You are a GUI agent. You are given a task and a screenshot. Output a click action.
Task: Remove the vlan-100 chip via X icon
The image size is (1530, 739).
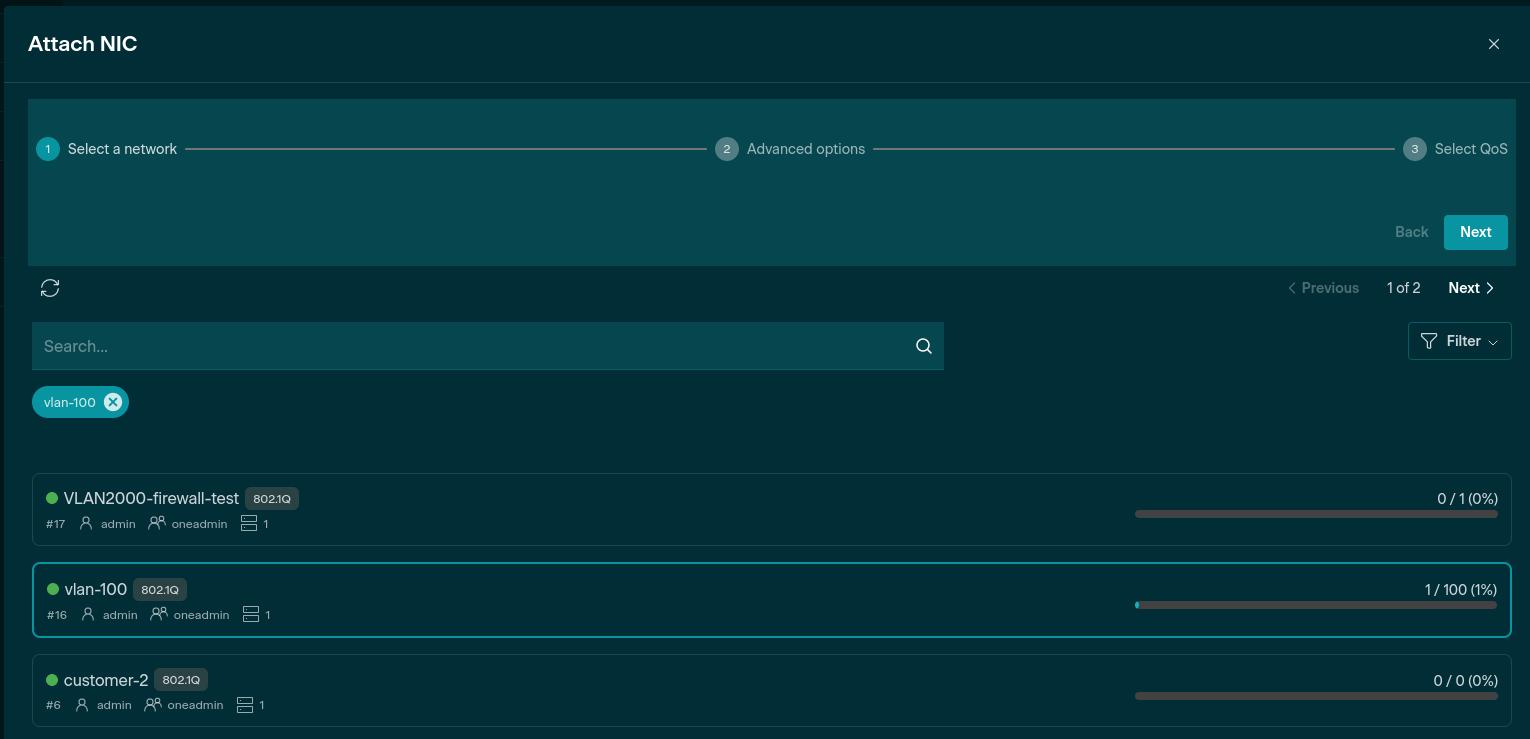point(113,402)
